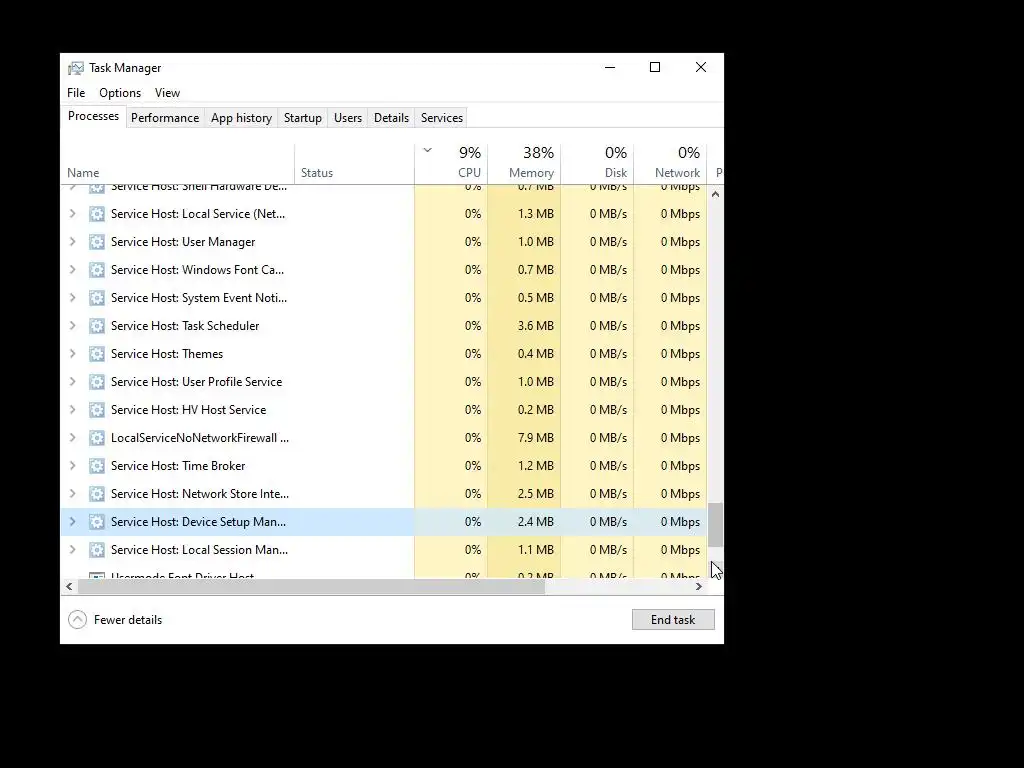Click the Fewer details circle arrow icon
This screenshot has width=1024, height=768.
[77, 620]
